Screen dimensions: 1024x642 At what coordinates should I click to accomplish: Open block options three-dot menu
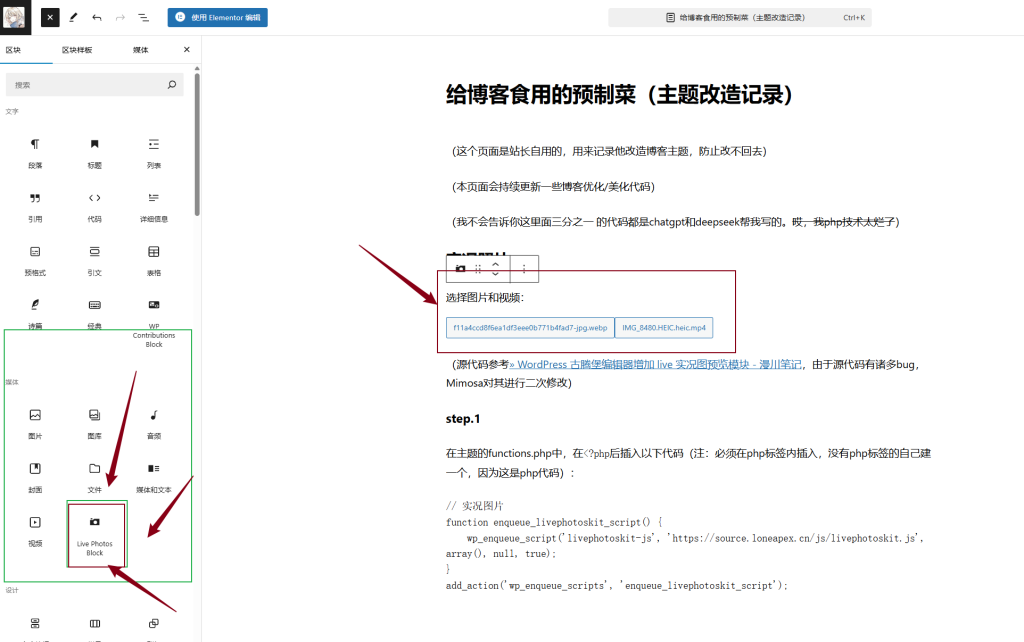524,269
